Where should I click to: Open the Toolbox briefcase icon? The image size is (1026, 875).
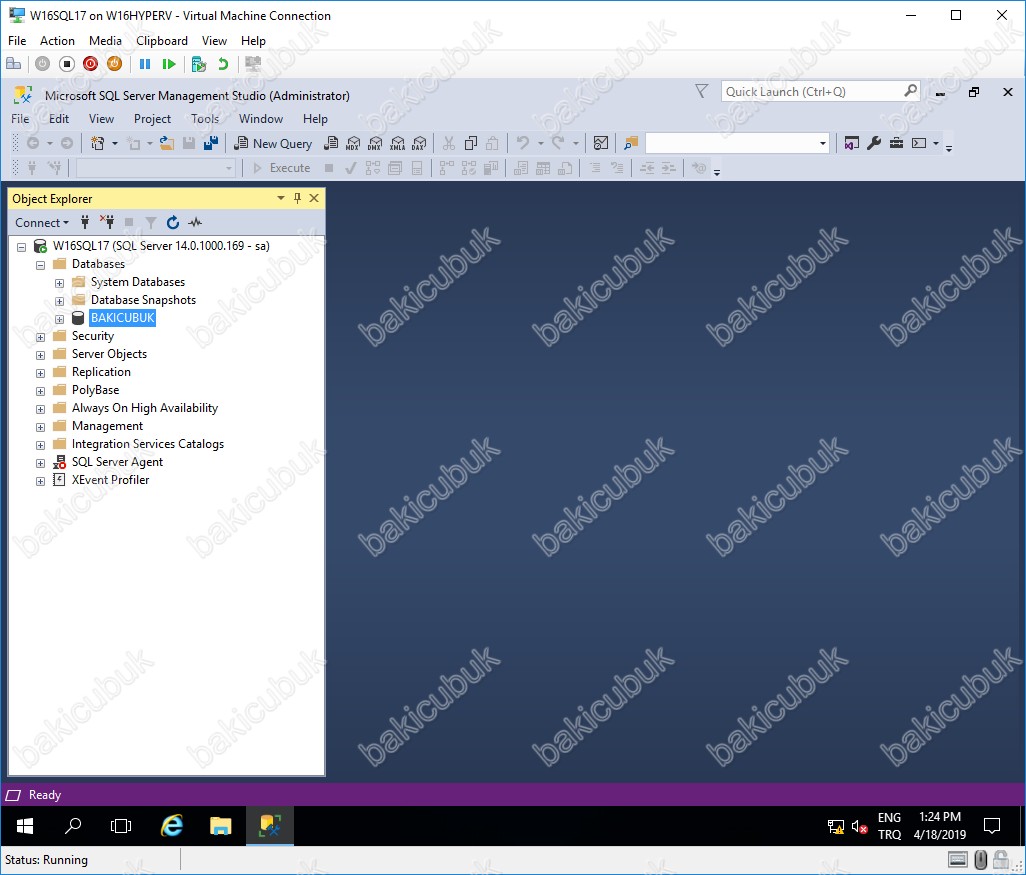[x=896, y=143]
